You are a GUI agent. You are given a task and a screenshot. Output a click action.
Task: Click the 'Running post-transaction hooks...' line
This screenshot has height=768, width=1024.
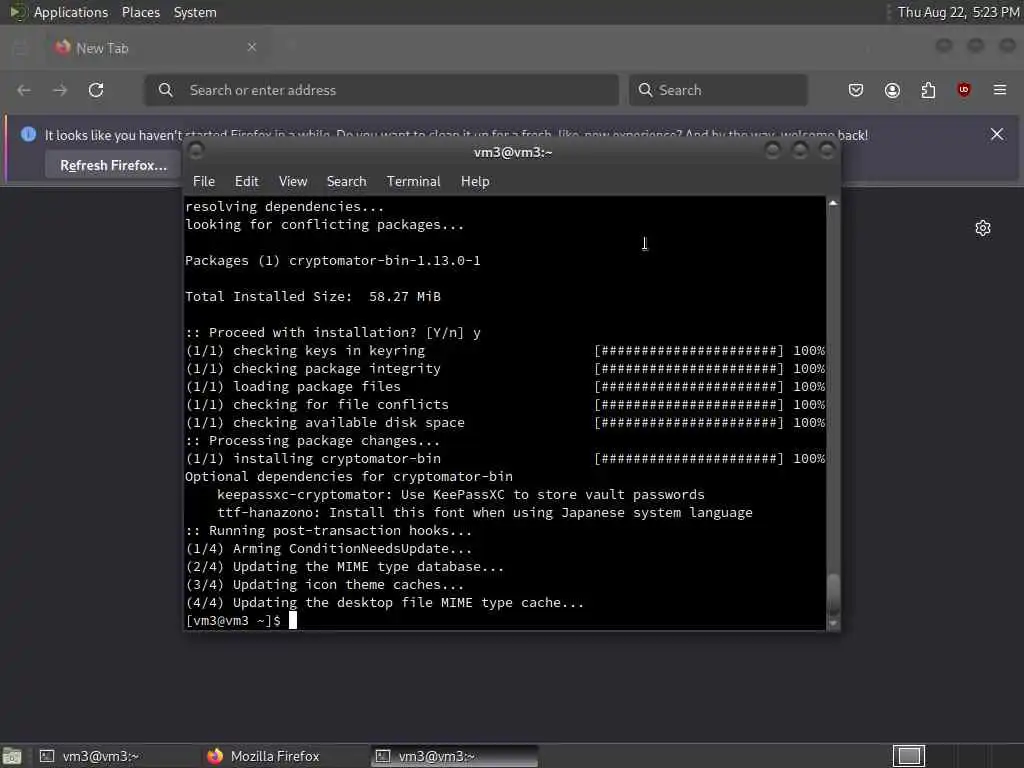coord(328,530)
